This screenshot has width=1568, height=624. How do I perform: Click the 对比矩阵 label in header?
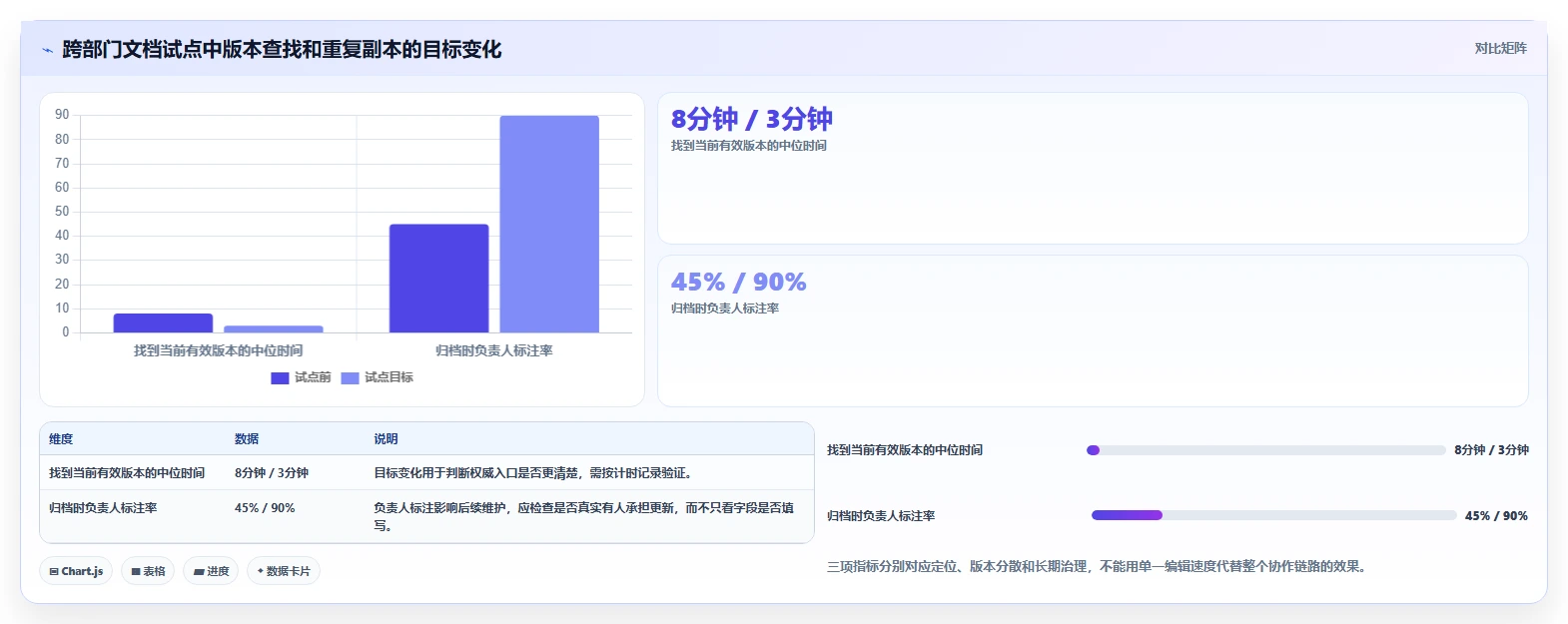[x=1500, y=48]
